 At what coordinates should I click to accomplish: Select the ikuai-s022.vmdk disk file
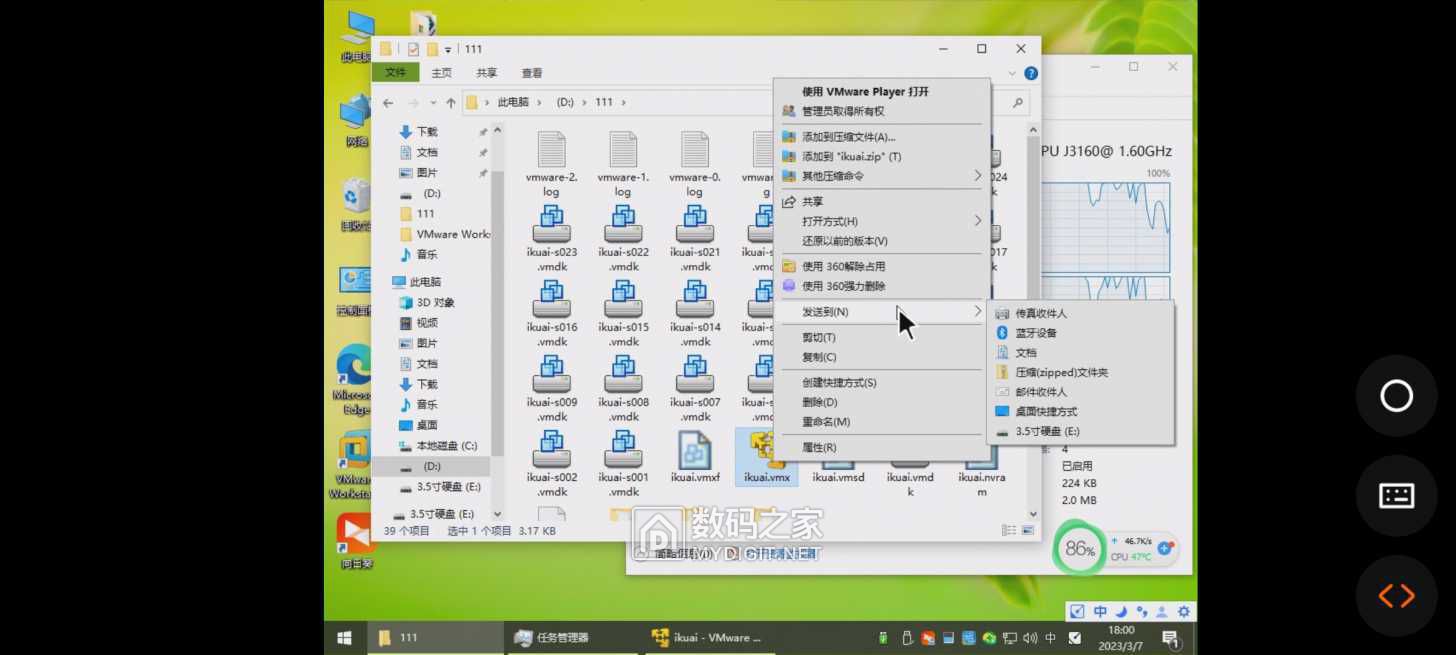click(623, 238)
